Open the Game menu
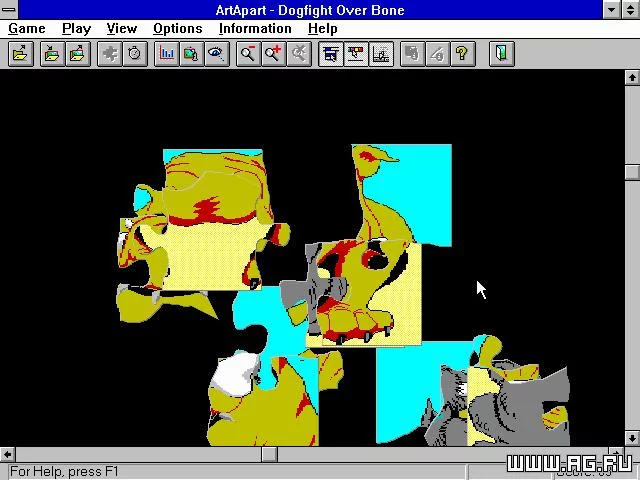The height and width of the screenshot is (480, 640). [x=27, y=29]
